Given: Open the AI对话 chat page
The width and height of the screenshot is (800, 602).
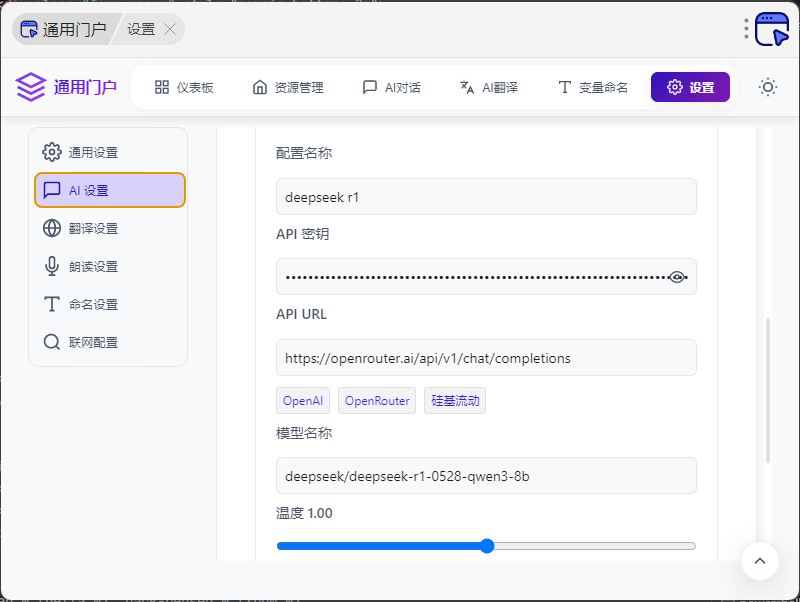Looking at the screenshot, I should (391, 87).
